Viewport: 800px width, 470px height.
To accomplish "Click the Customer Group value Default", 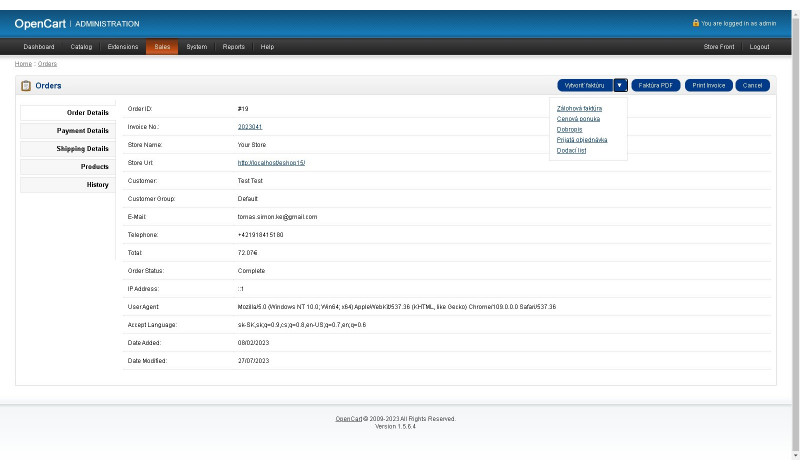I will [247, 199].
